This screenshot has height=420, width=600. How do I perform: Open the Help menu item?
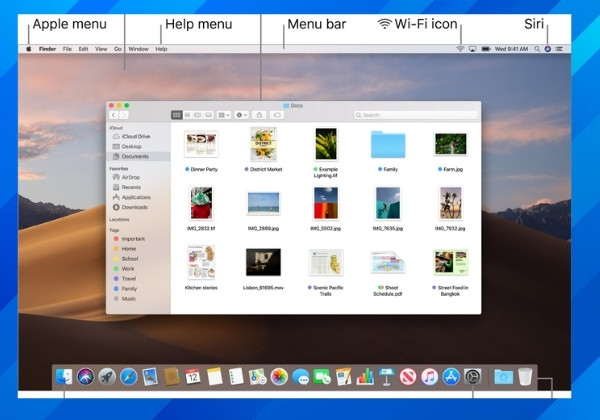point(161,49)
